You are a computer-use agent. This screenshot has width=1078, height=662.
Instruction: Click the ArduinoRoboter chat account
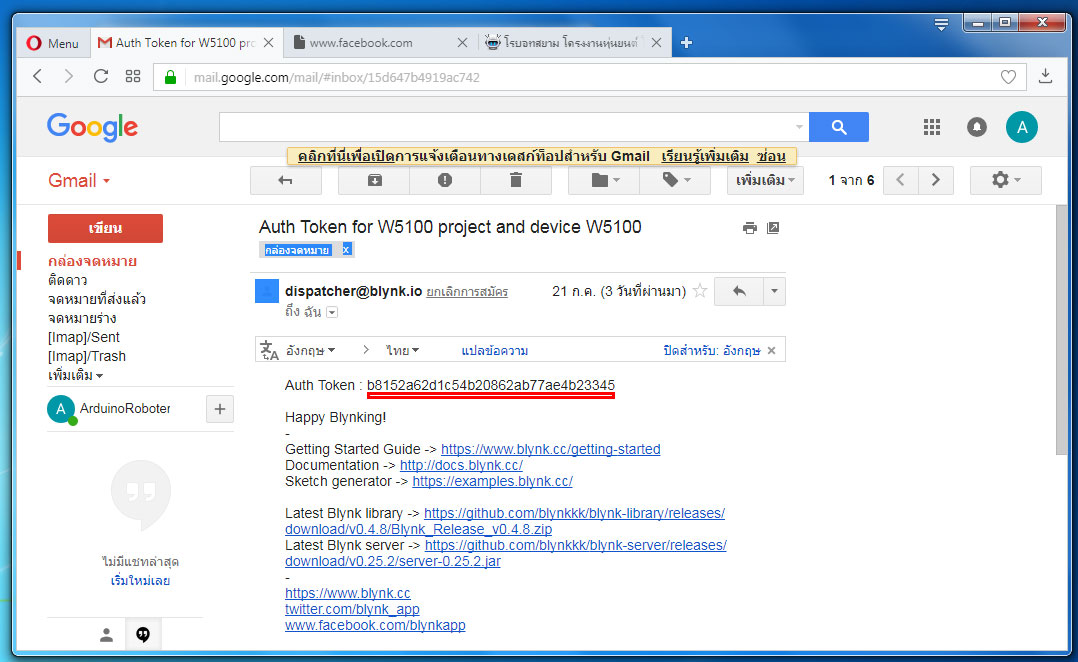(109, 409)
